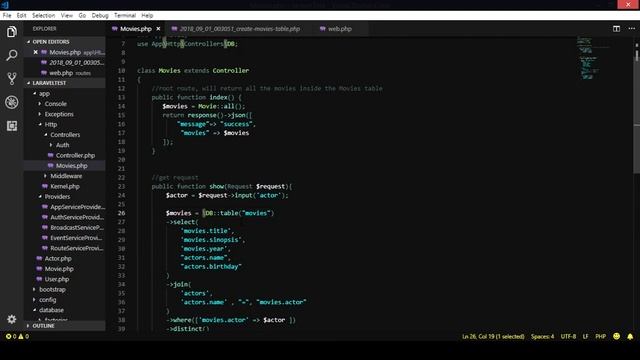The height and width of the screenshot is (360, 640).
Task: Open the editor More Actions ellipsis
Action: 631,29
